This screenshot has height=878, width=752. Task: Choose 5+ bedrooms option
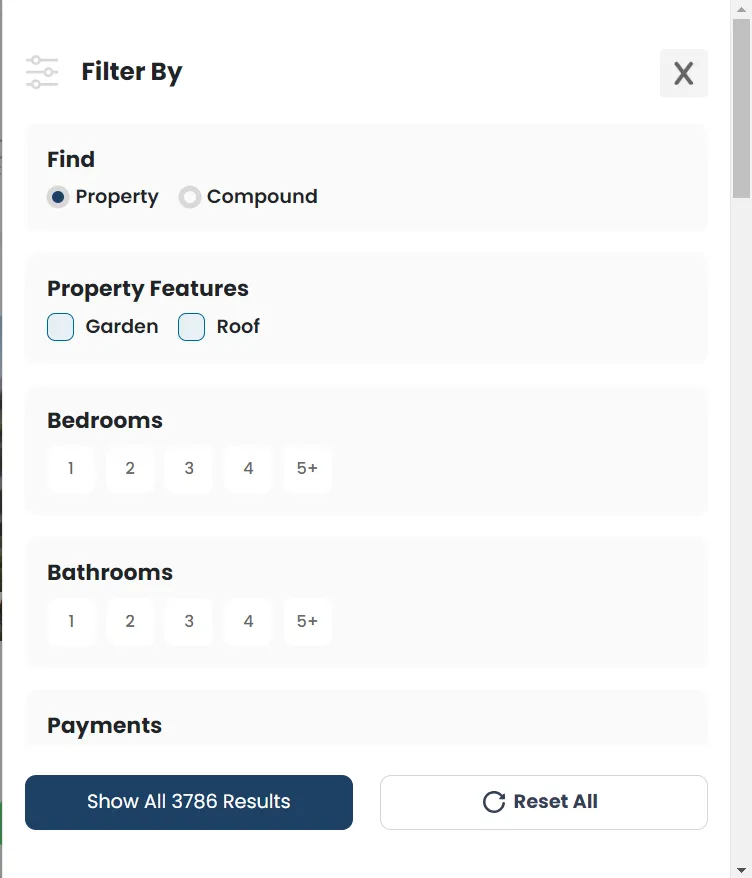(307, 469)
